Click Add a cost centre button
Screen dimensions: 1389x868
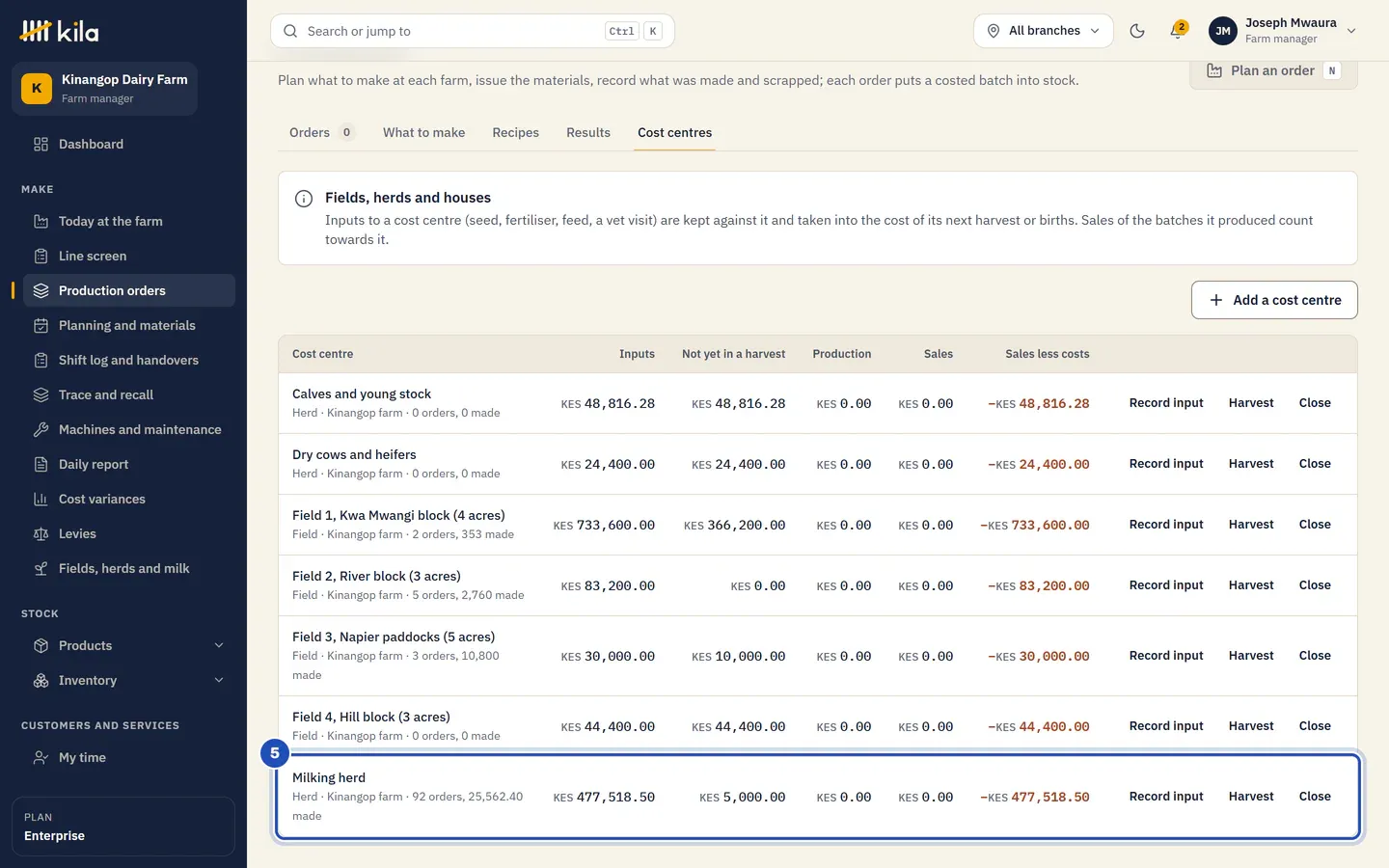1274,300
